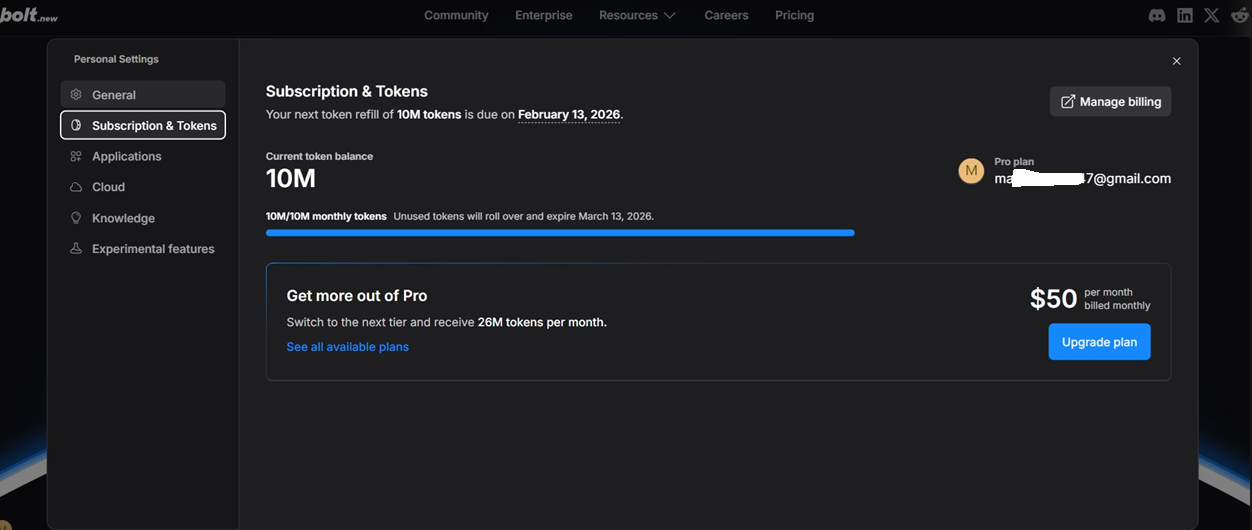Click the 10M/10M monthly tokens text
The height and width of the screenshot is (530, 1252).
(x=326, y=216)
